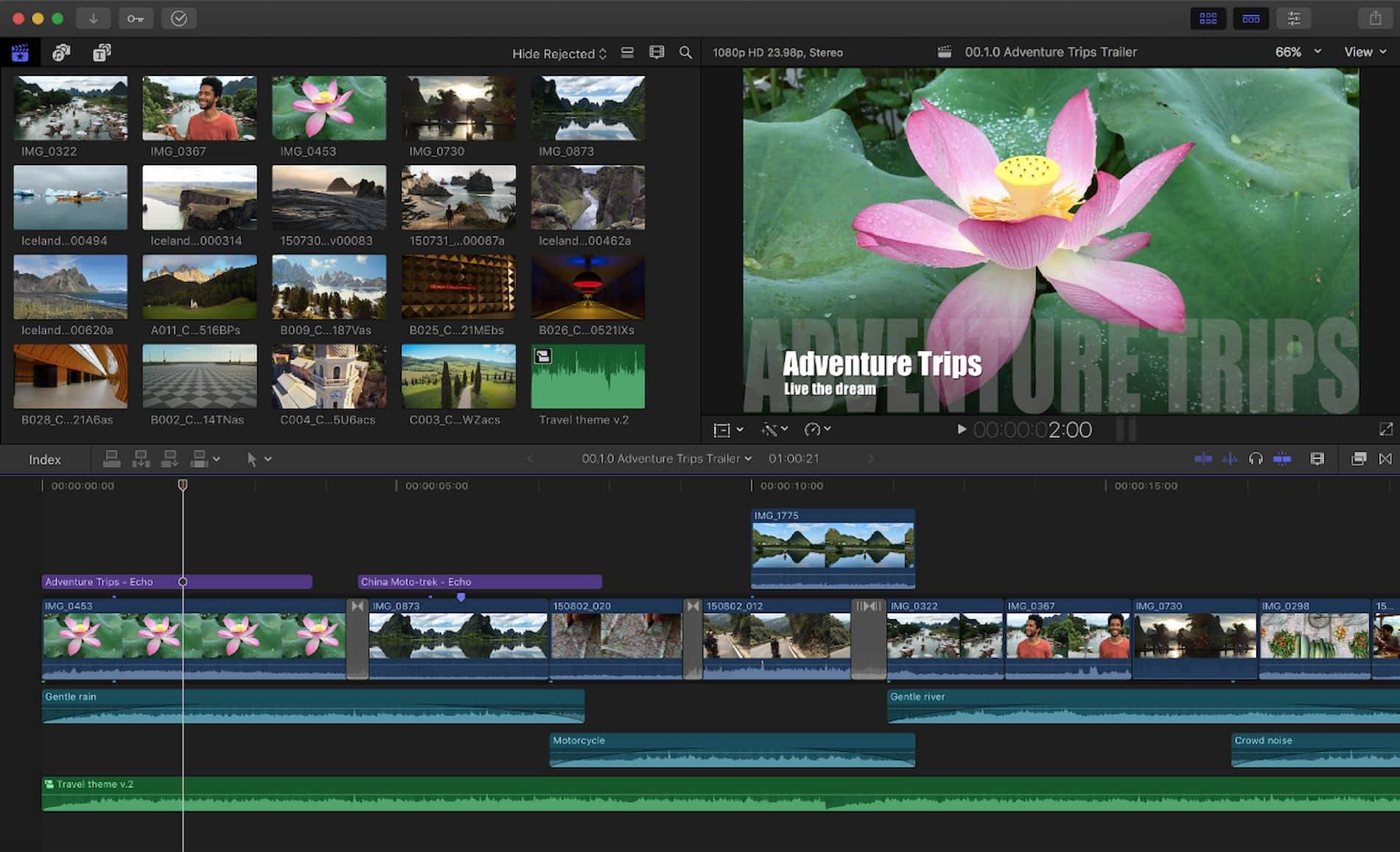Open the timeline Index panel
Screen dimensions: 1400x852
[x=44, y=458]
